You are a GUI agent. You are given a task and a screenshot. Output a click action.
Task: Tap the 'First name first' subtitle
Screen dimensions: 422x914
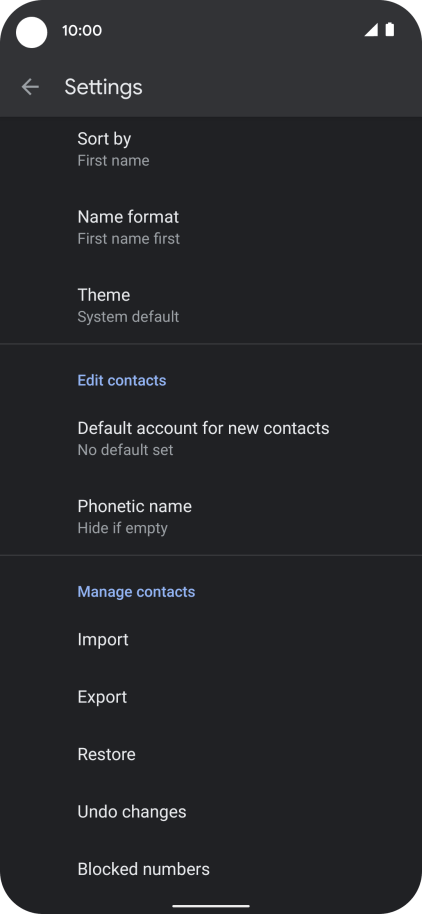click(129, 238)
